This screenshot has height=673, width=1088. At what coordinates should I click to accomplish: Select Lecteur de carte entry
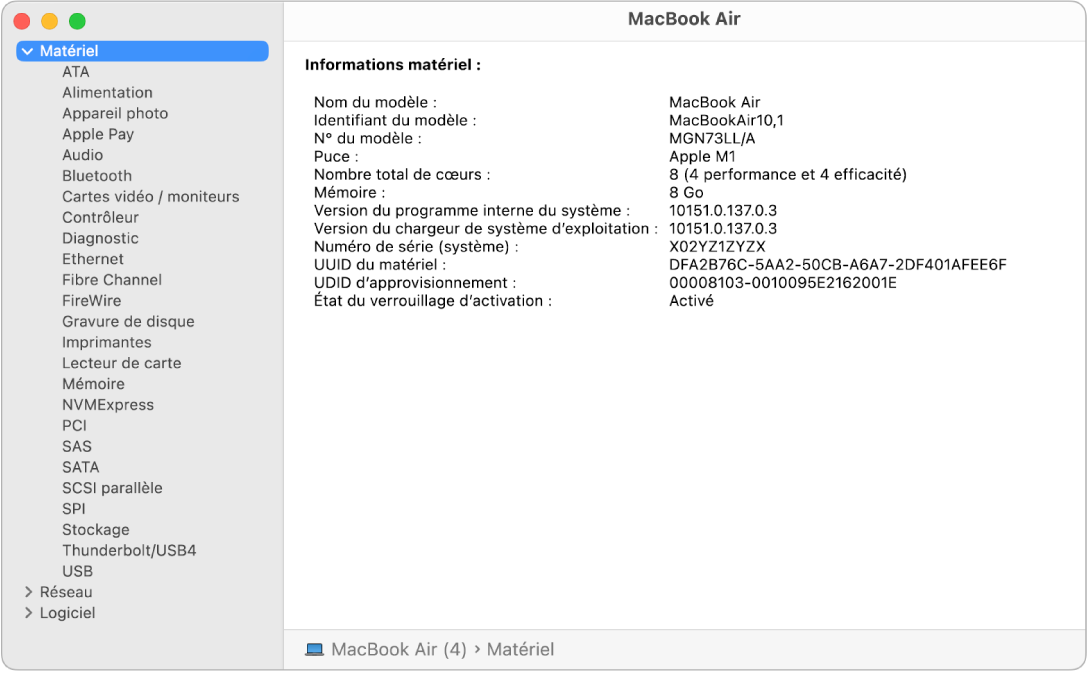click(121, 364)
